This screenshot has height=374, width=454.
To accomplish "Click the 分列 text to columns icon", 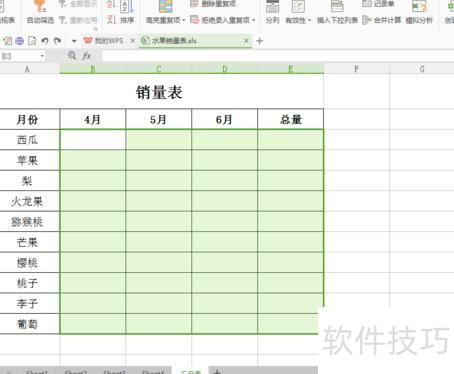I will tap(272, 7).
